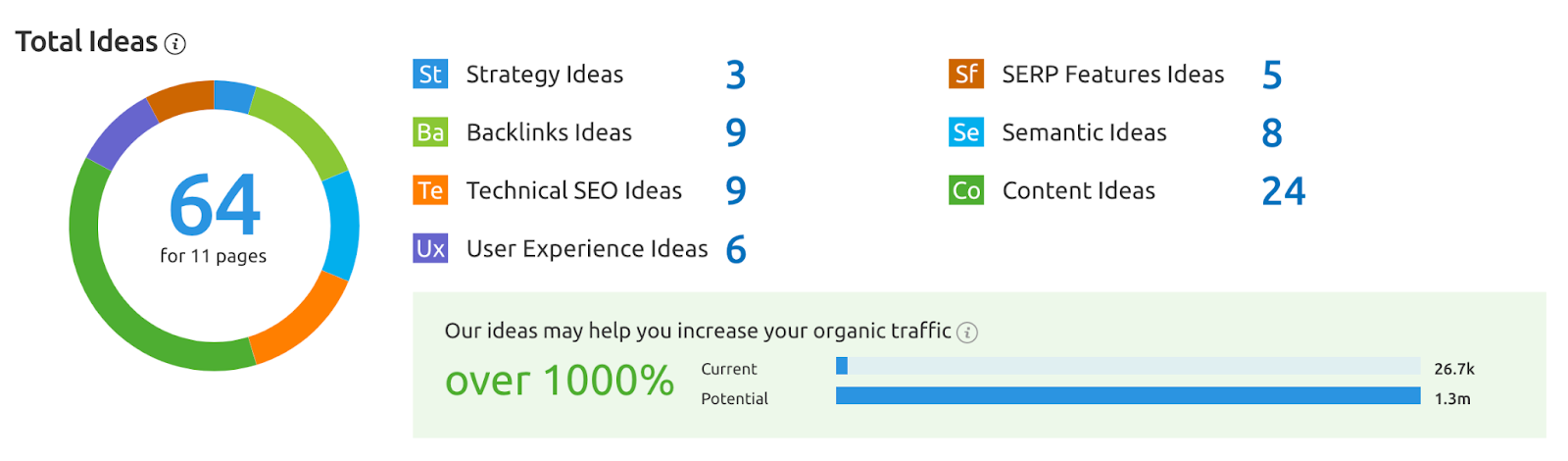
Task: Select the Te Technical SEO icon
Action: 430,189
